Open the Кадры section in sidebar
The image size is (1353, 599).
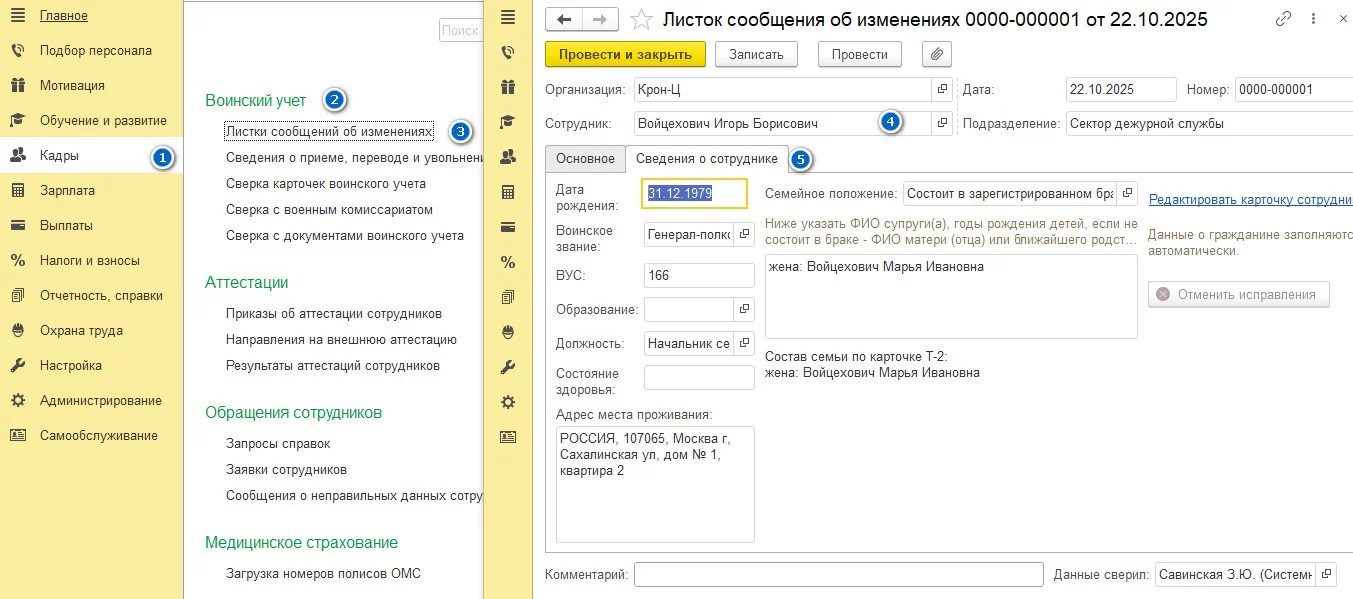click(x=92, y=156)
